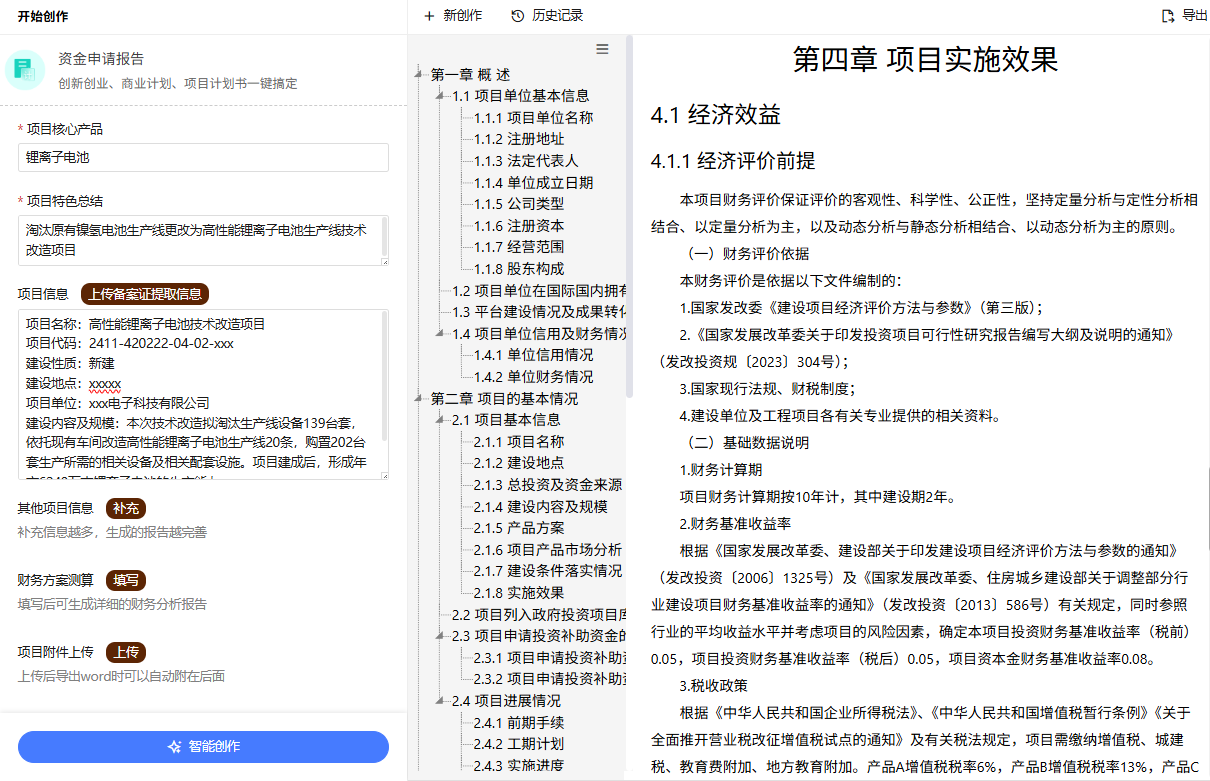
Task: Start 智能创作 generation
Action: coord(203,747)
